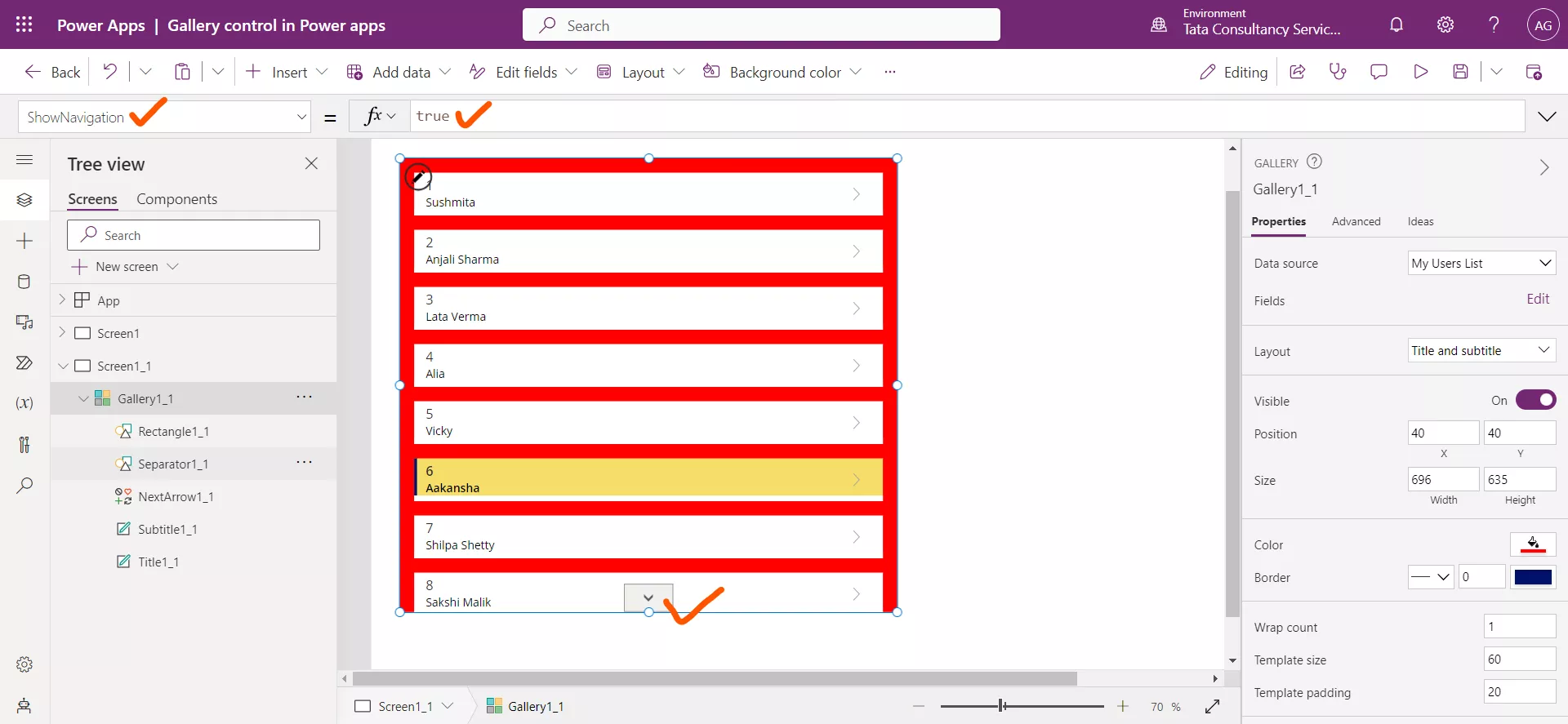The width and height of the screenshot is (1568, 724).
Task: Collapse the Screen1_1 tree node
Action: pos(63,366)
